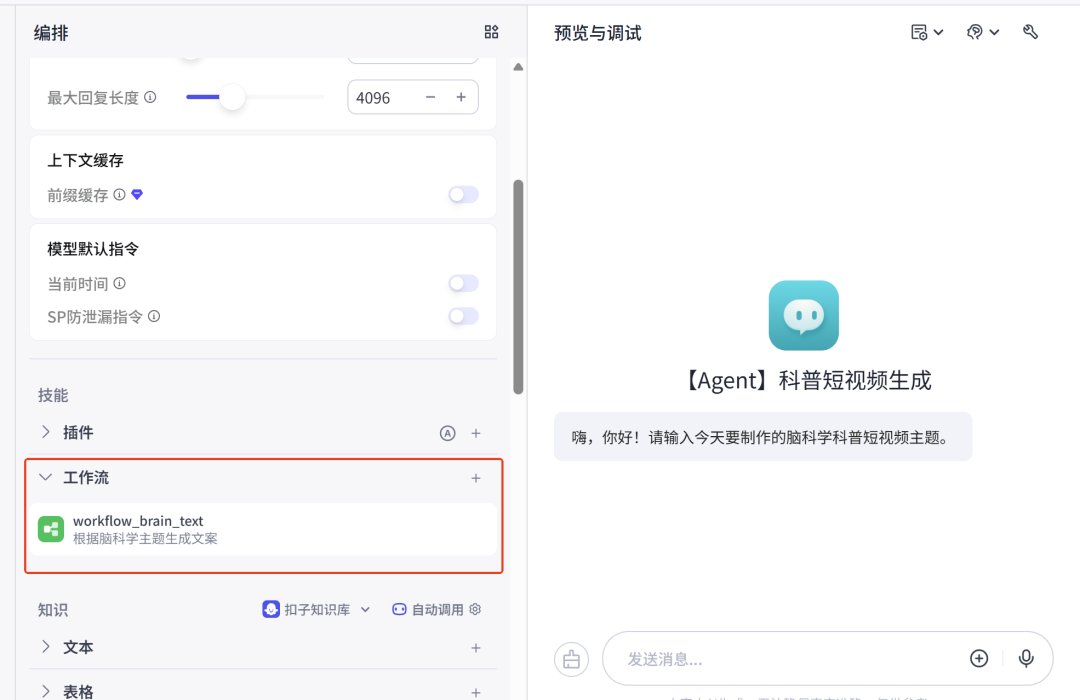The width and height of the screenshot is (1080, 700).
Task: Open the 自动调用 settings gear icon
Action: (475, 609)
